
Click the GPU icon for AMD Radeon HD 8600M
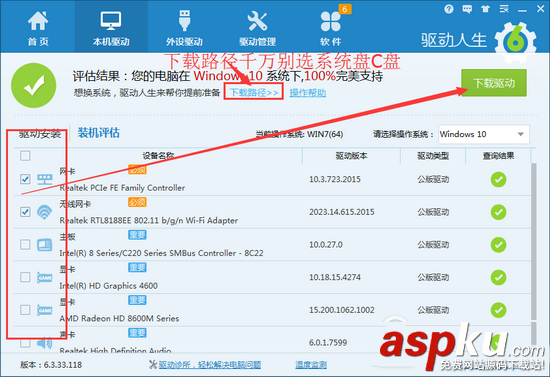coord(45,310)
